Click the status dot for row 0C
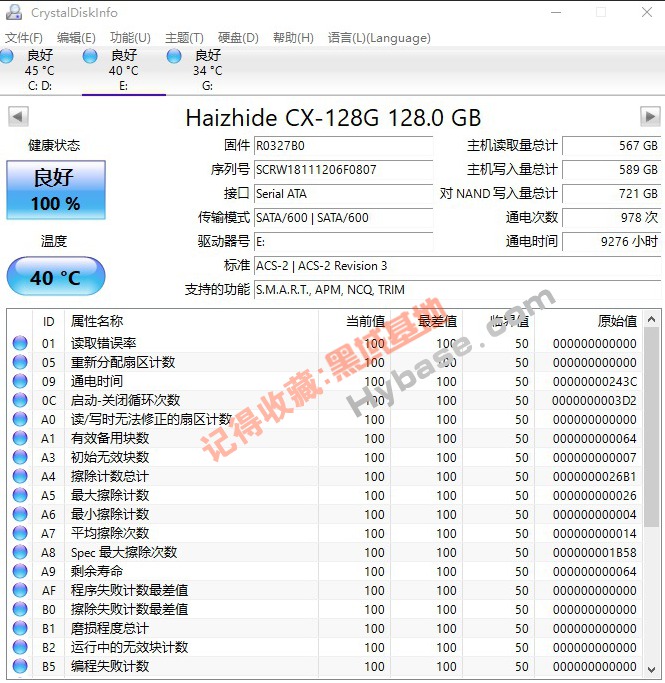Image resolution: width=665 pixels, height=683 pixels. [x=20, y=400]
